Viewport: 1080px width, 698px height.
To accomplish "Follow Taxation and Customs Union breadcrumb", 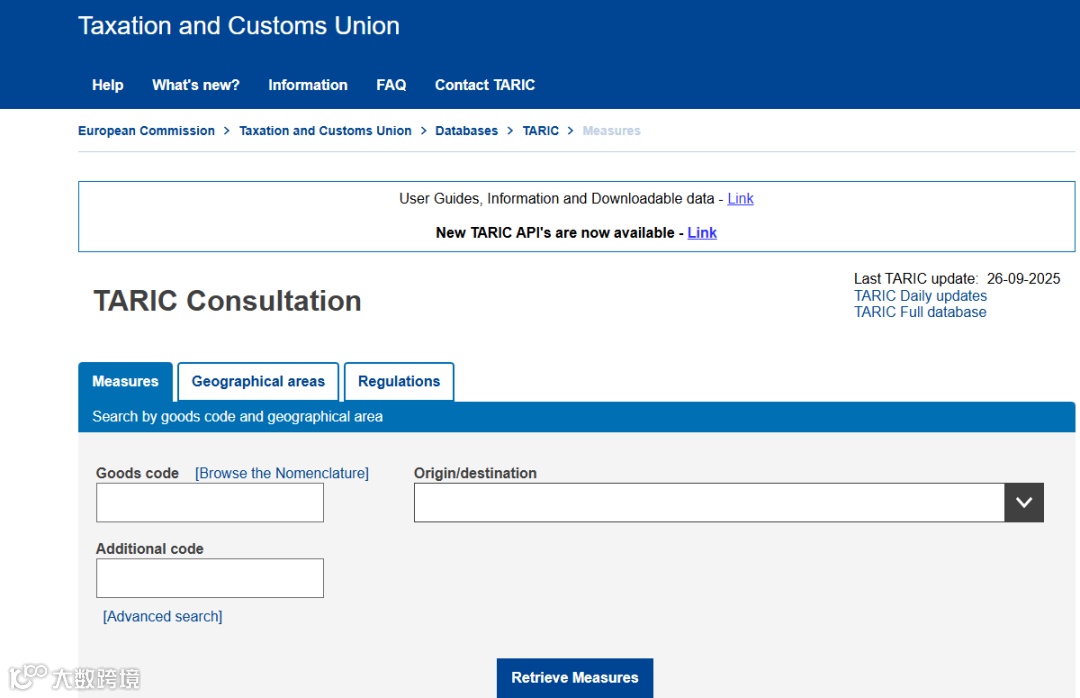I will tap(325, 131).
